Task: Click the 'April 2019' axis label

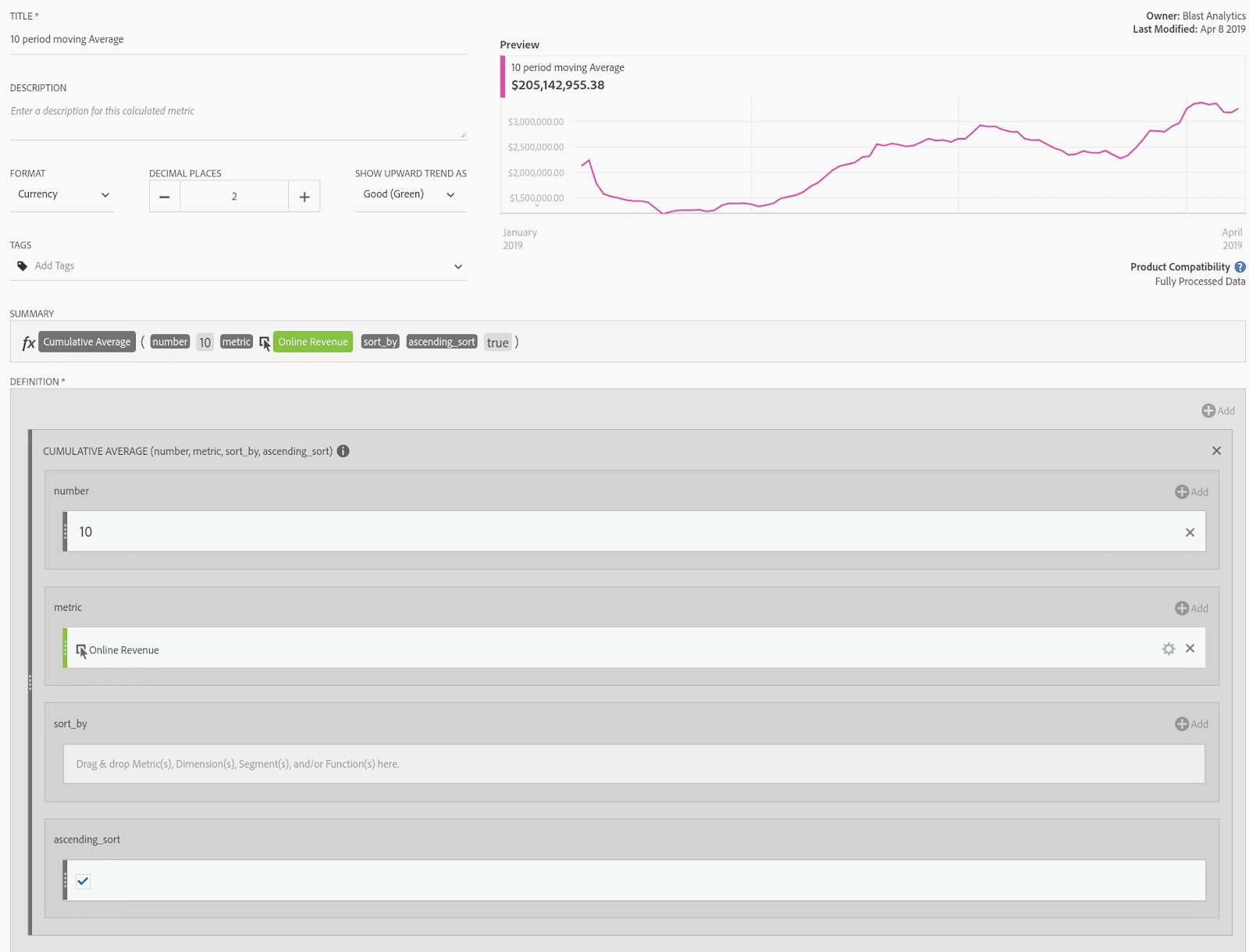Action: coord(1233,239)
